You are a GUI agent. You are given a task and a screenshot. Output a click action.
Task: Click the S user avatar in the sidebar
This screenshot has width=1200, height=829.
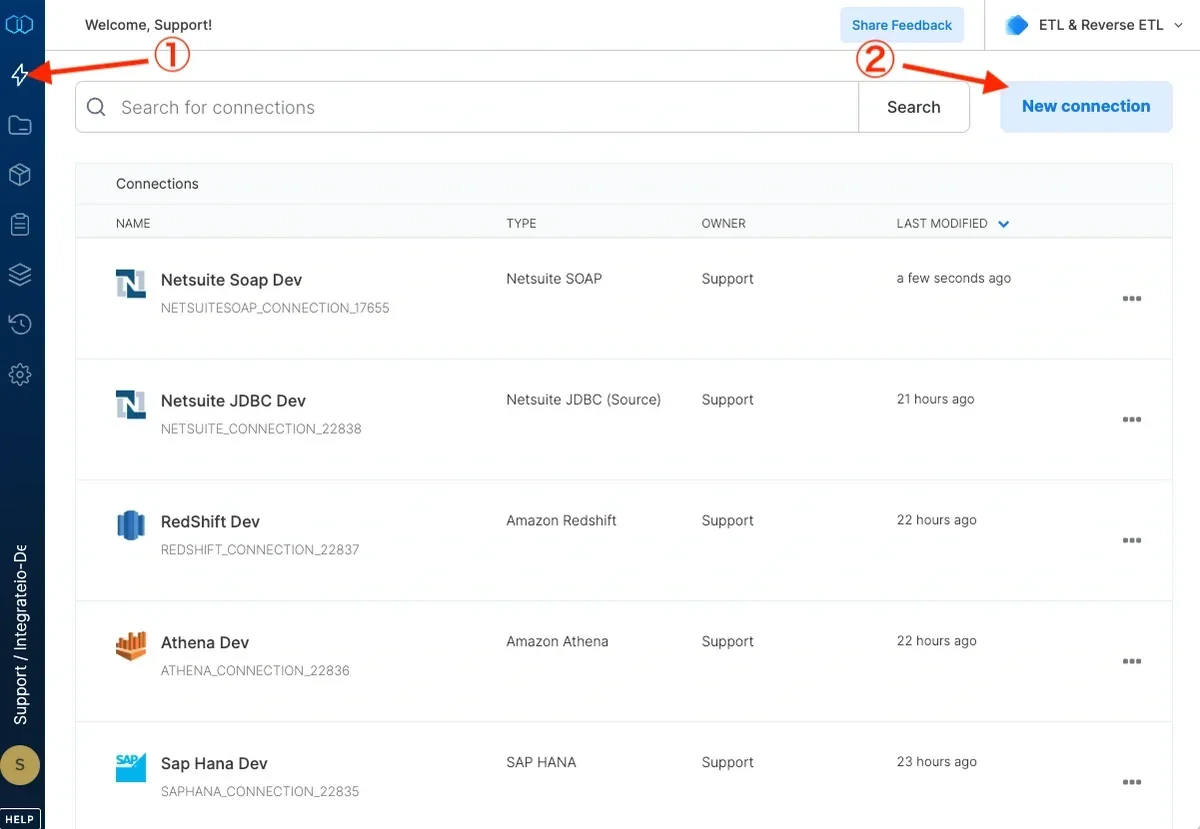(x=21, y=764)
